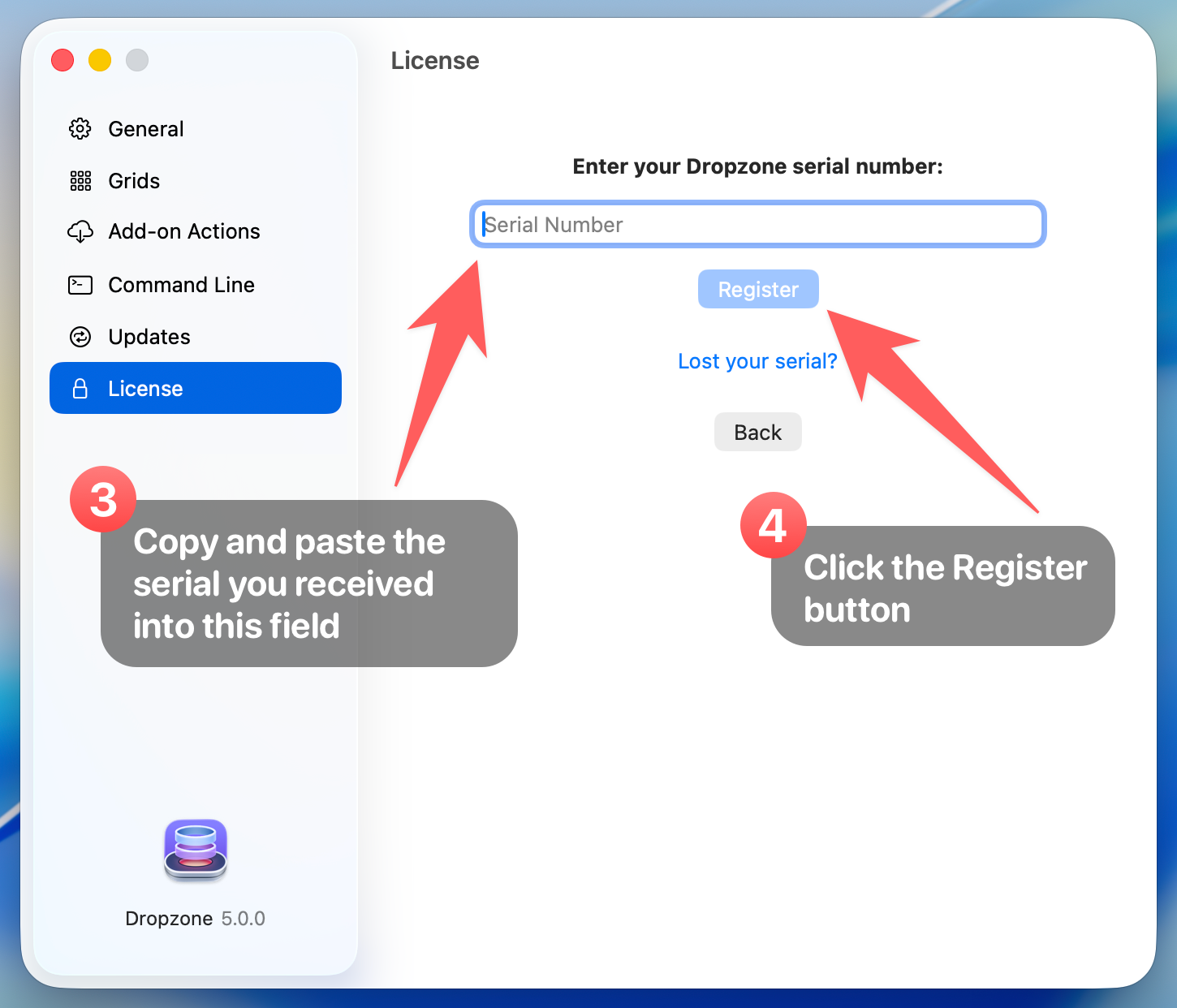Open the General settings label
This screenshot has width=1177, height=1008.
[x=146, y=129]
